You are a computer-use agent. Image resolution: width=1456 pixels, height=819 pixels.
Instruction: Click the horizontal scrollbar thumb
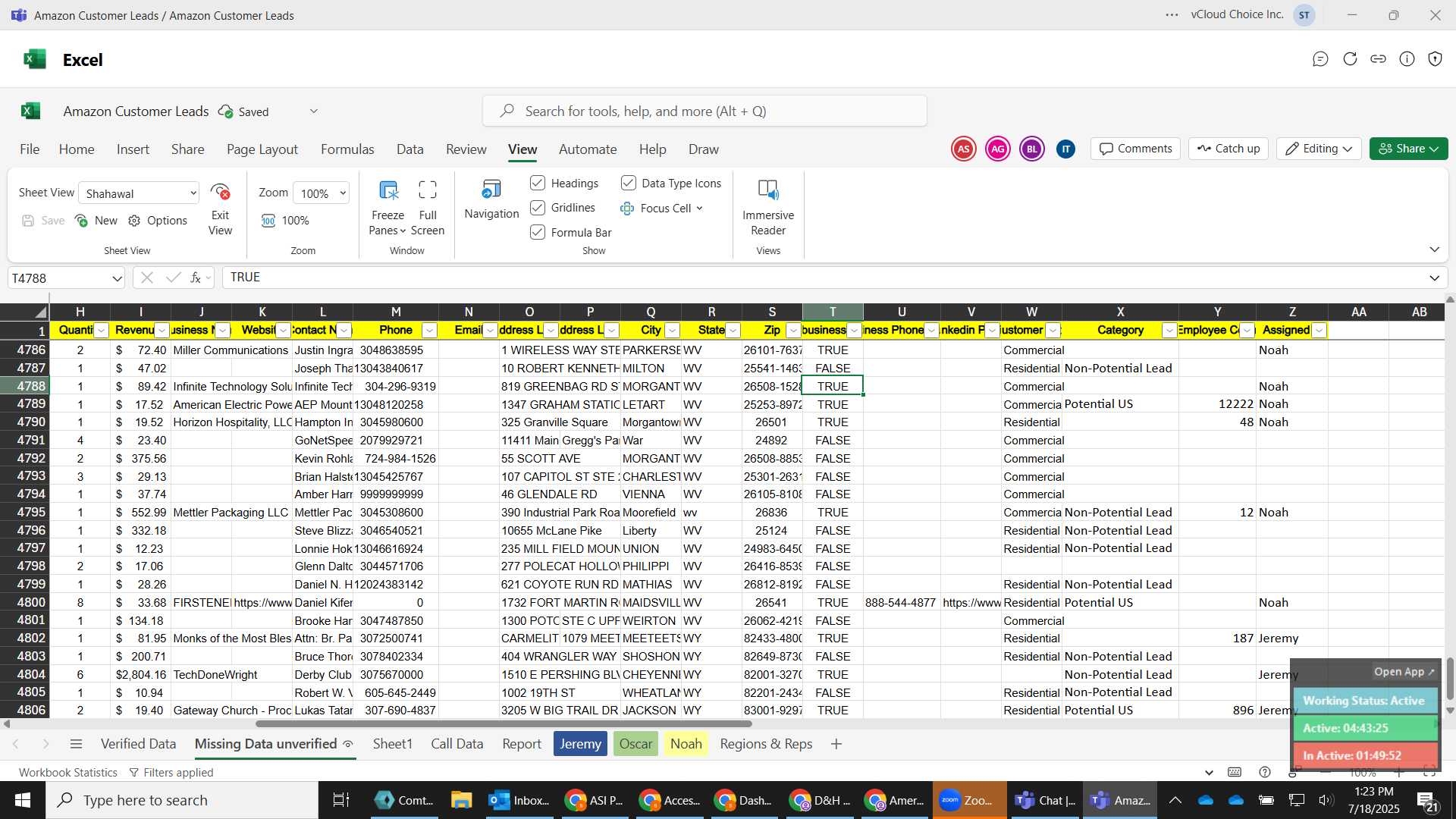[x=503, y=723]
